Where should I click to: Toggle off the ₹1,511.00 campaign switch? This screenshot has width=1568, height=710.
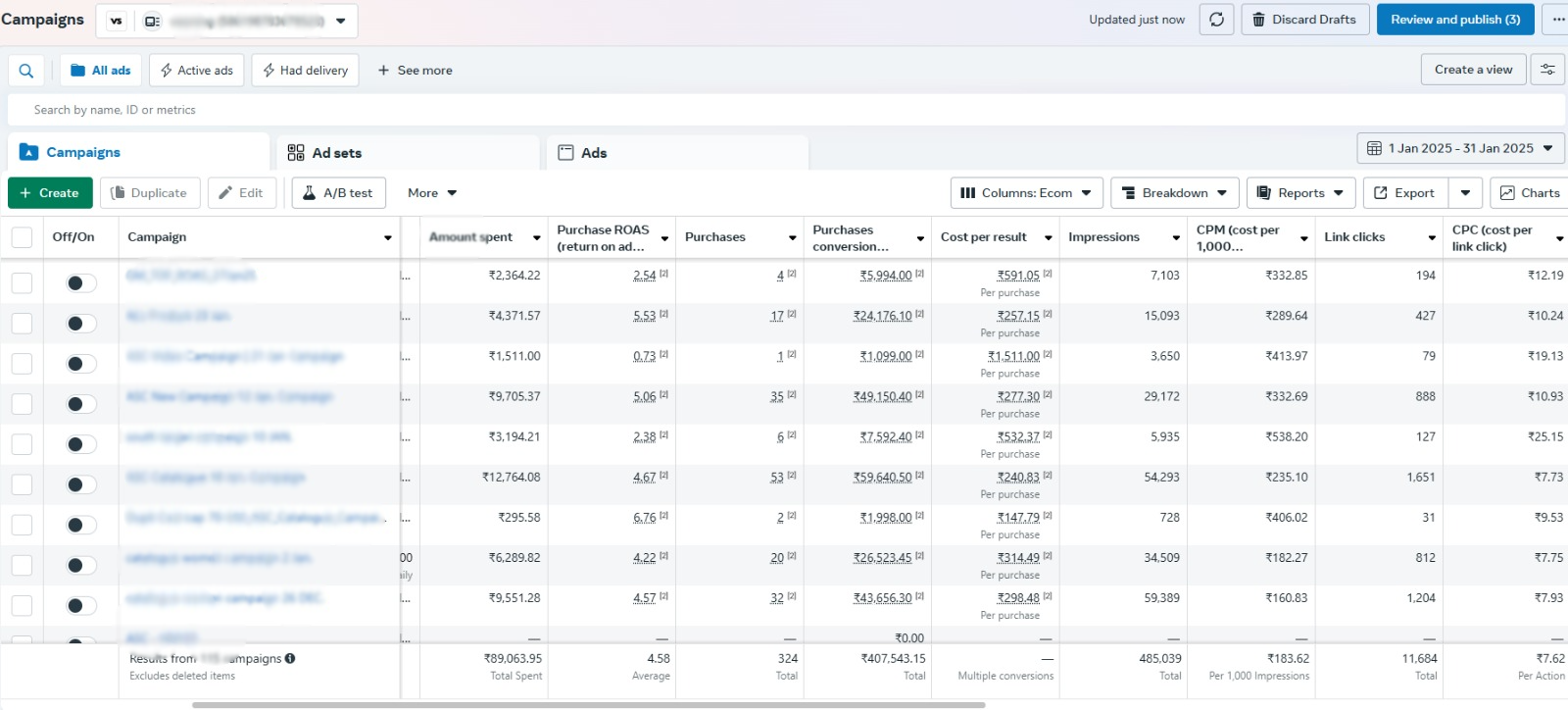[x=80, y=364]
